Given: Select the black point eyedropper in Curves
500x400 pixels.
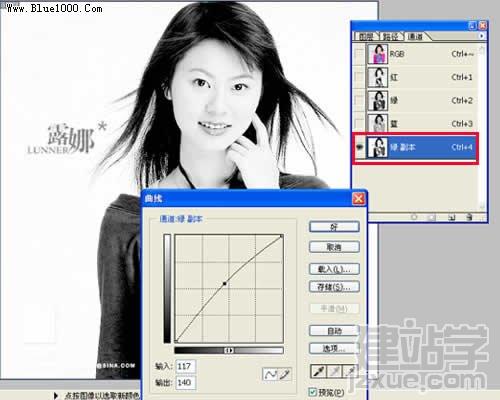Looking at the screenshot, I should coord(319,371).
